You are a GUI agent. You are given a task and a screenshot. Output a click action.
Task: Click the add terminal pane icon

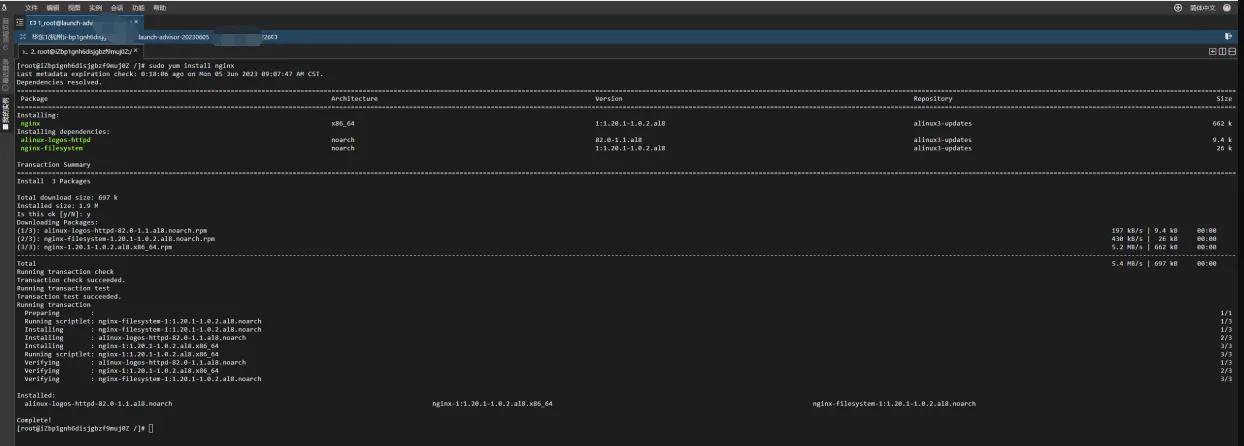[1213, 51]
